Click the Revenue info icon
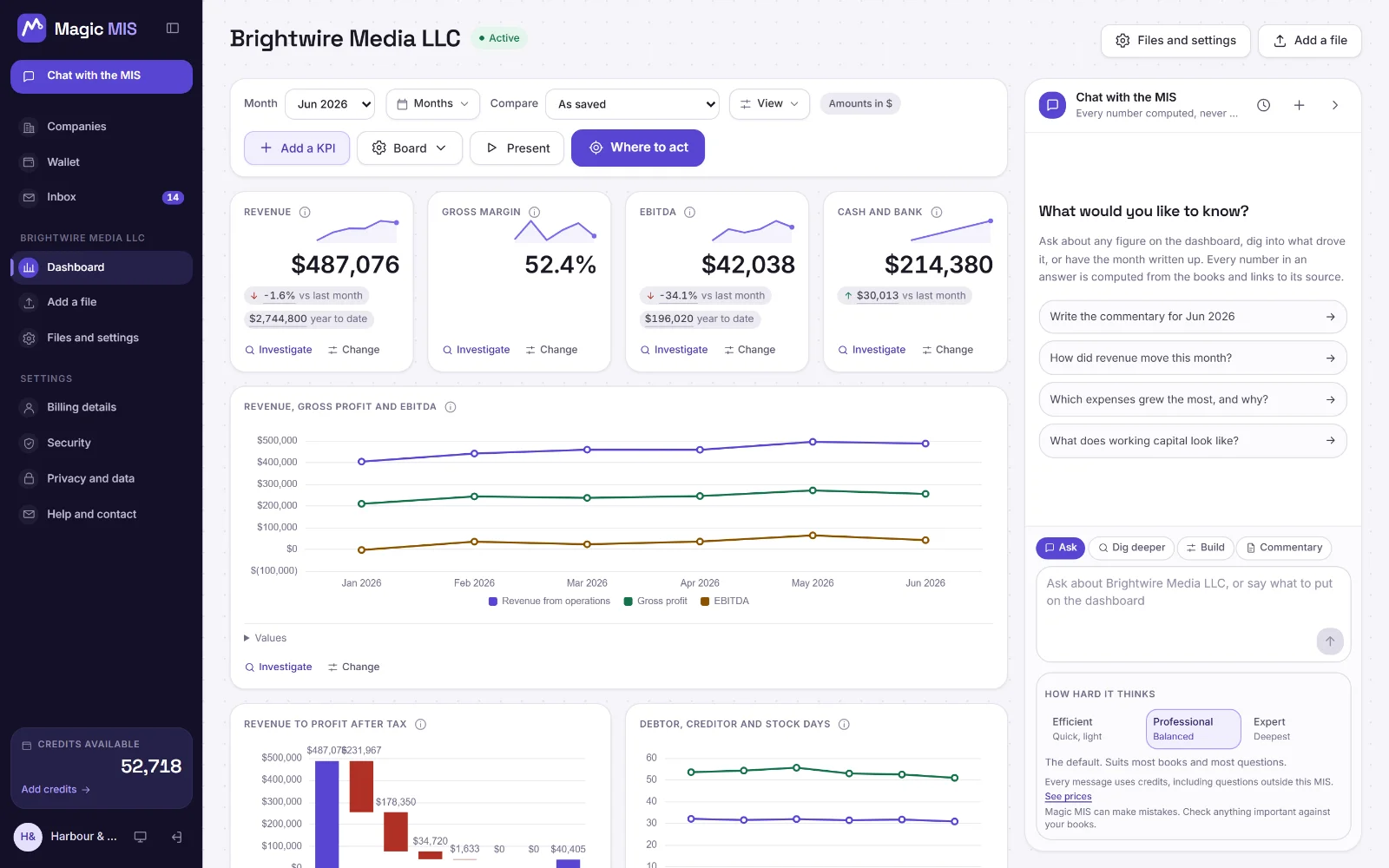 tap(305, 212)
